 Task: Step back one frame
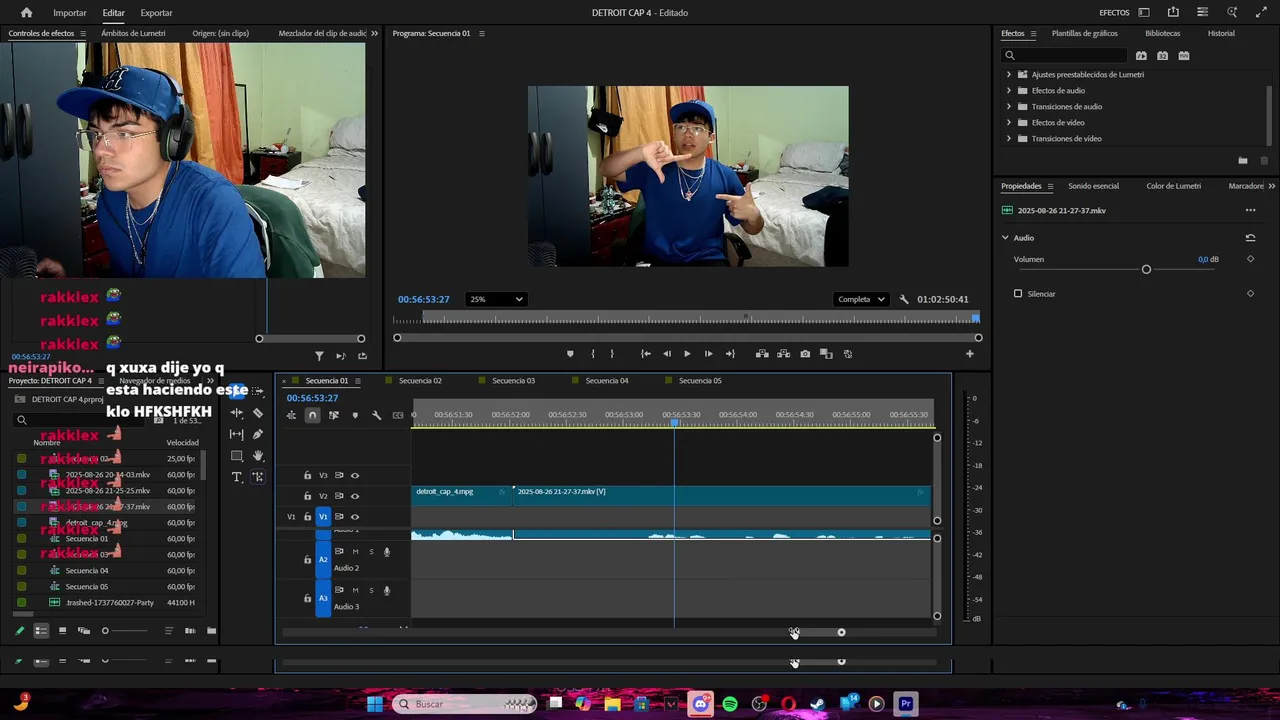tap(667, 354)
